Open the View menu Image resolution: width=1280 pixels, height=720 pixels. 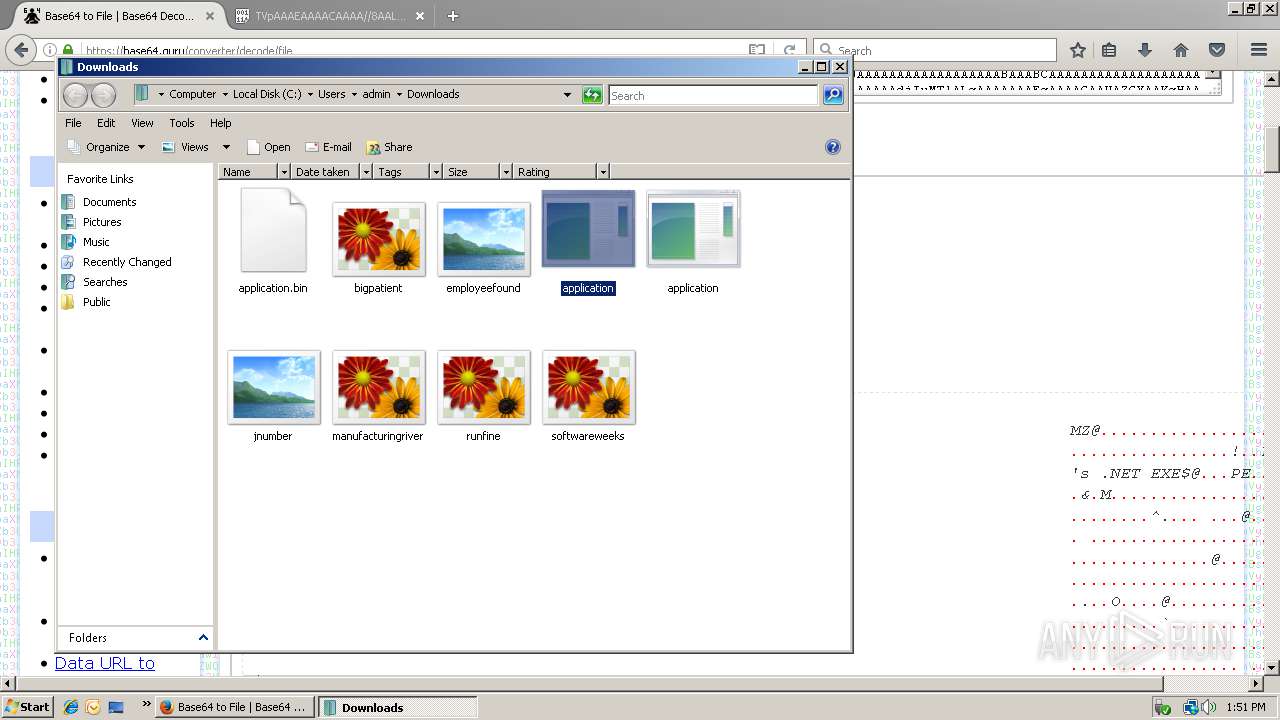(x=142, y=123)
